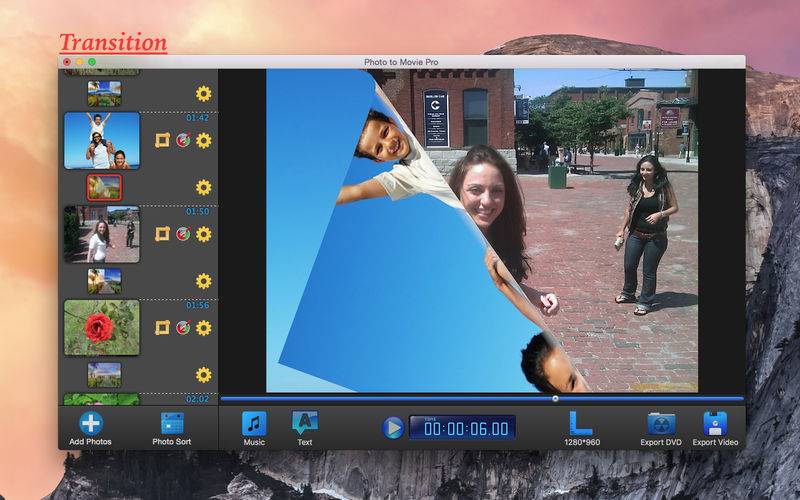Open color effect wheel for the 01:42 photo
Image resolution: width=800 pixels, height=500 pixels.
point(183,140)
